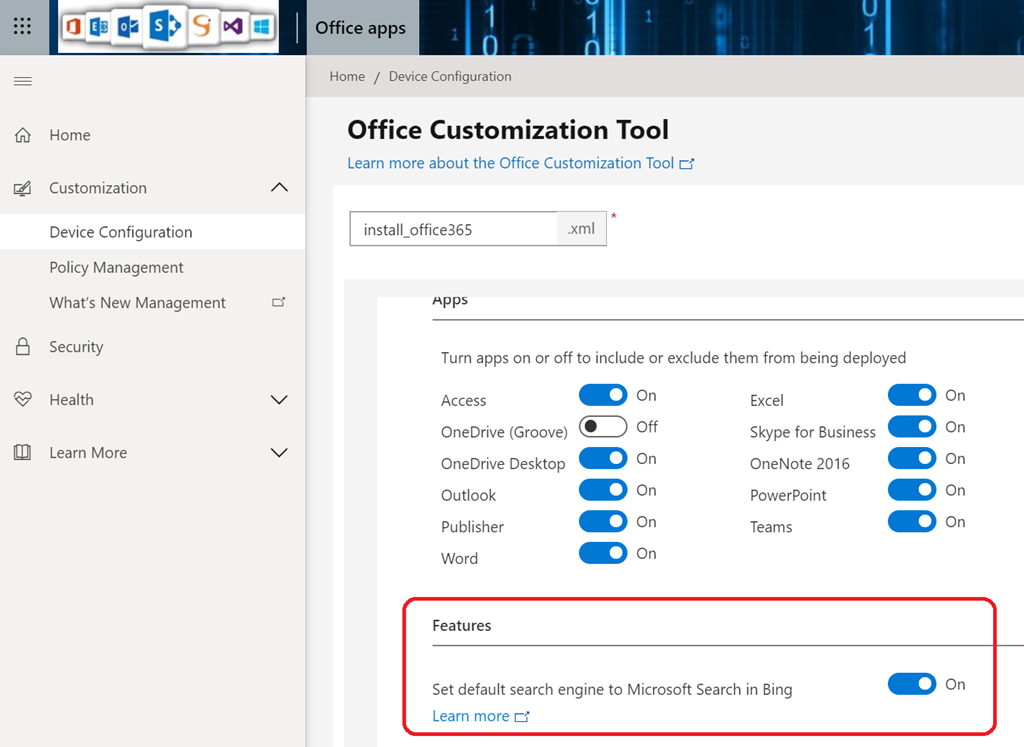Click the Home breadcrumb link

coord(347,76)
